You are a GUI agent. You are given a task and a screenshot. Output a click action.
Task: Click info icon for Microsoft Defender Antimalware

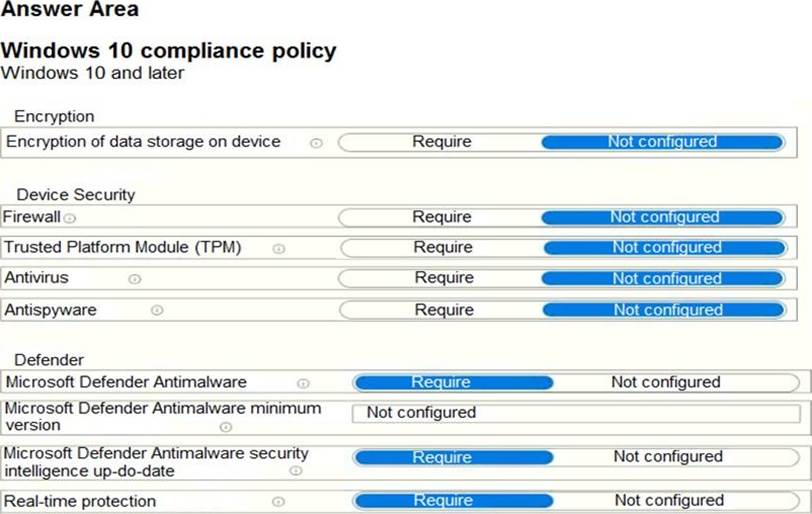point(303,383)
